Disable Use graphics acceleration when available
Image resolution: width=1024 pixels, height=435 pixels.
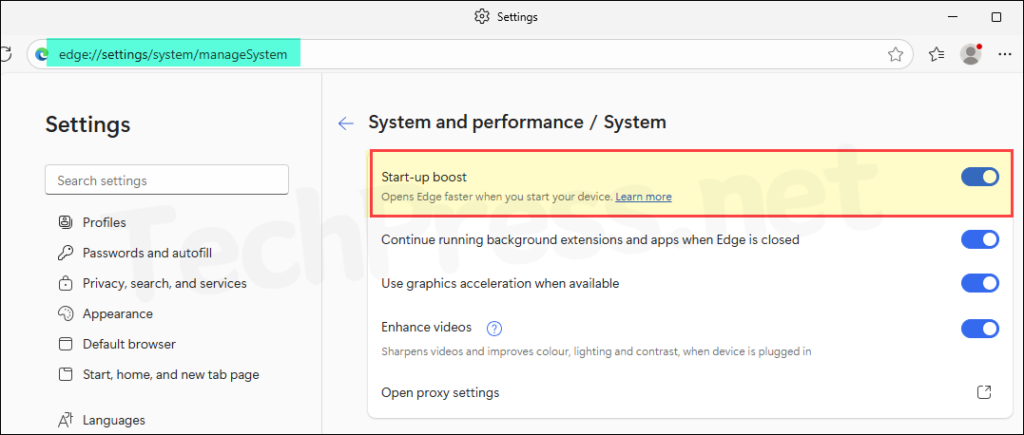(x=980, y=283)
